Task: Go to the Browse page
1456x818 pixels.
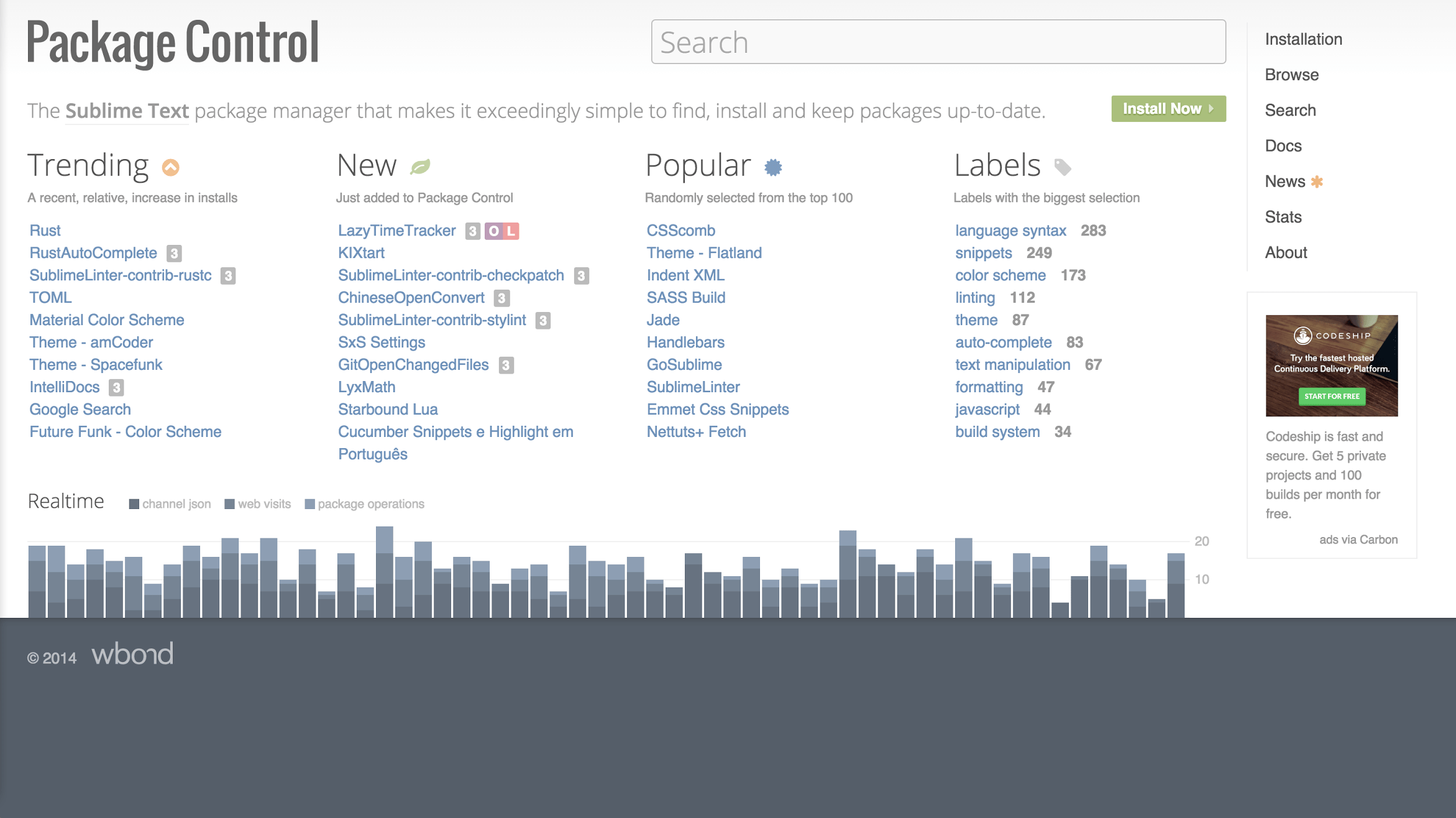Action: 1291,75
